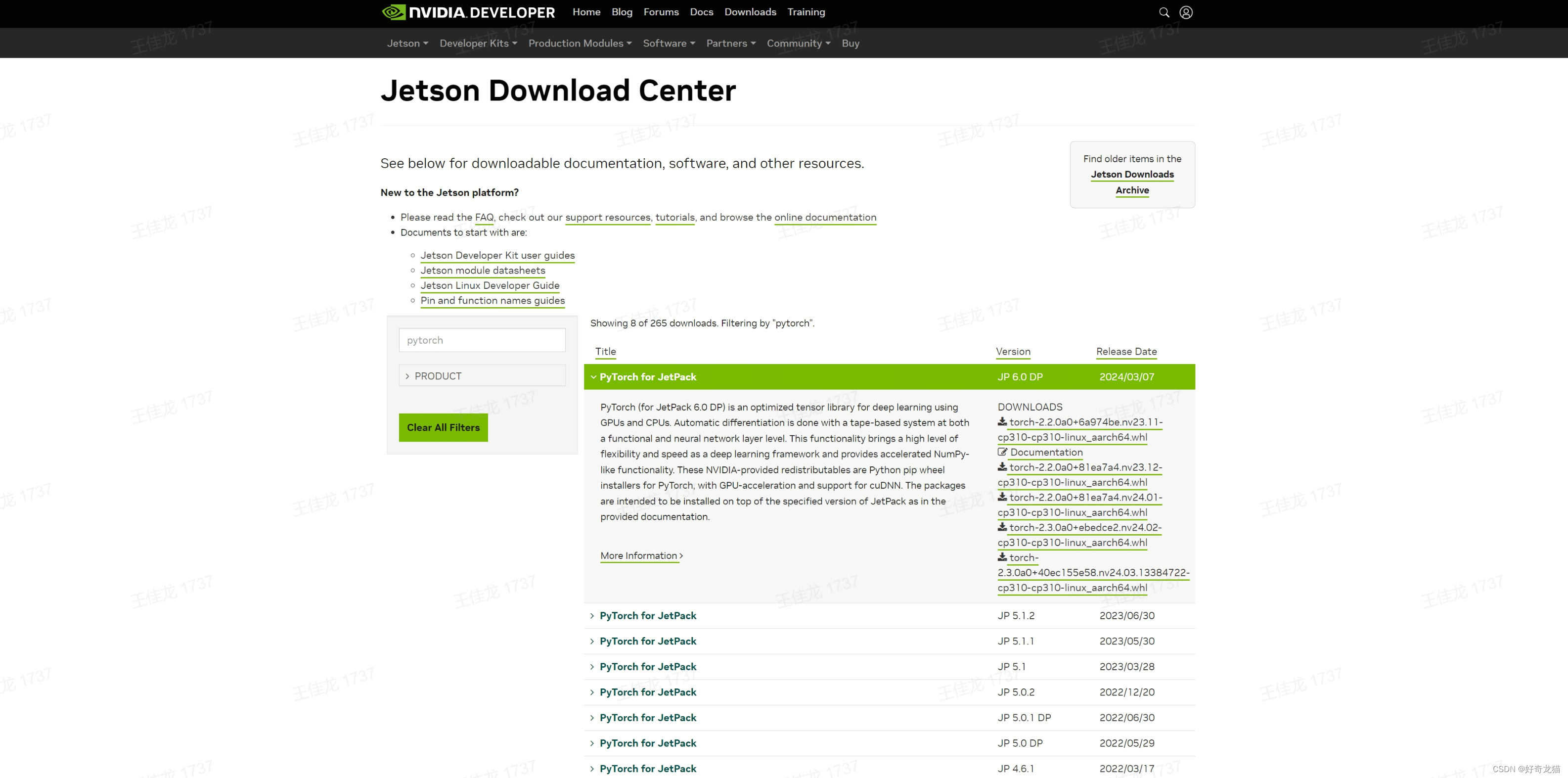The image size is (1568, 778).
Task: Open Downloads from top navigation
Action: click(750, 12)
